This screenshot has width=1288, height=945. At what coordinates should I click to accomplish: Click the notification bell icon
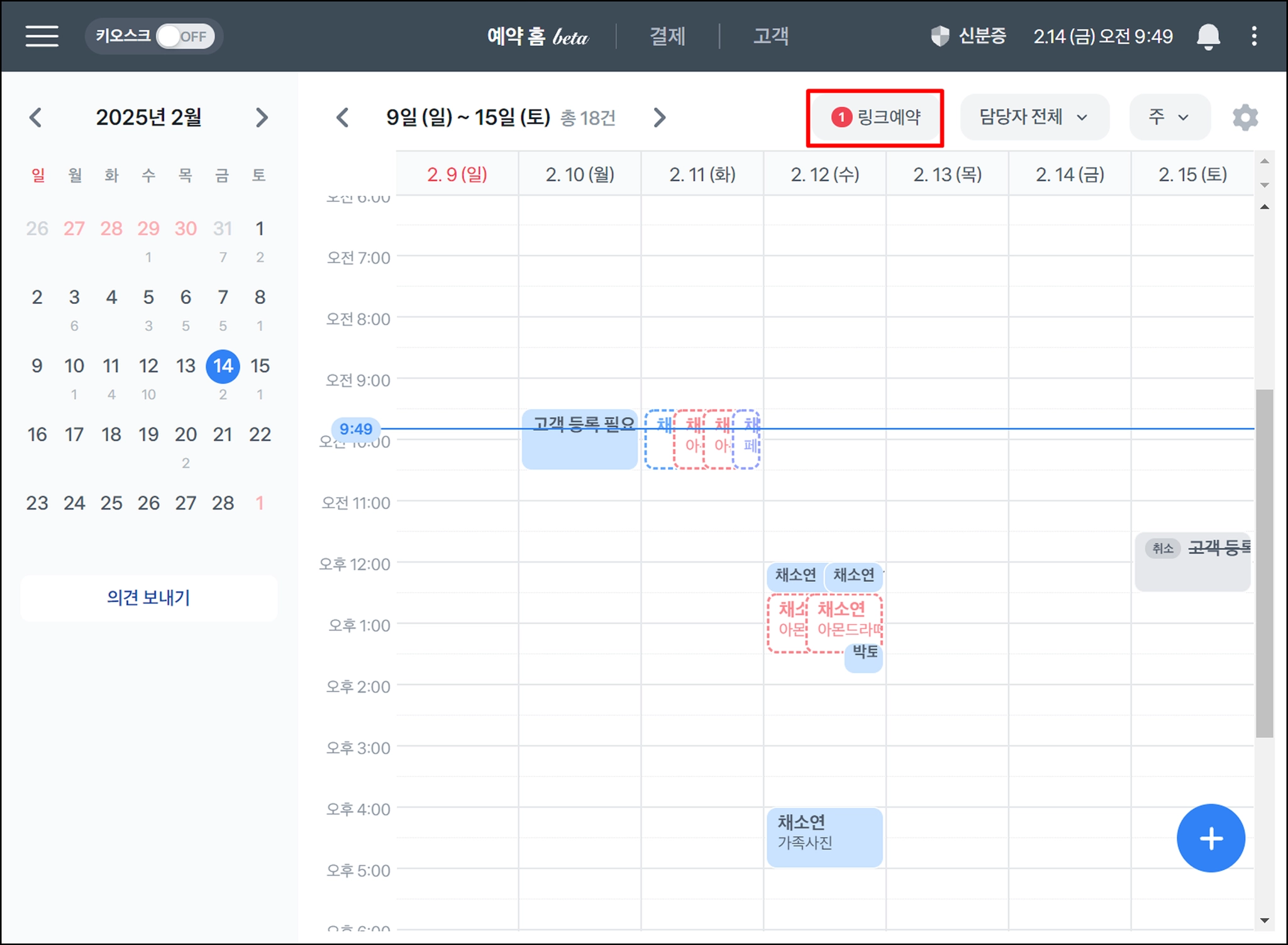click(x=1207, y=36)
